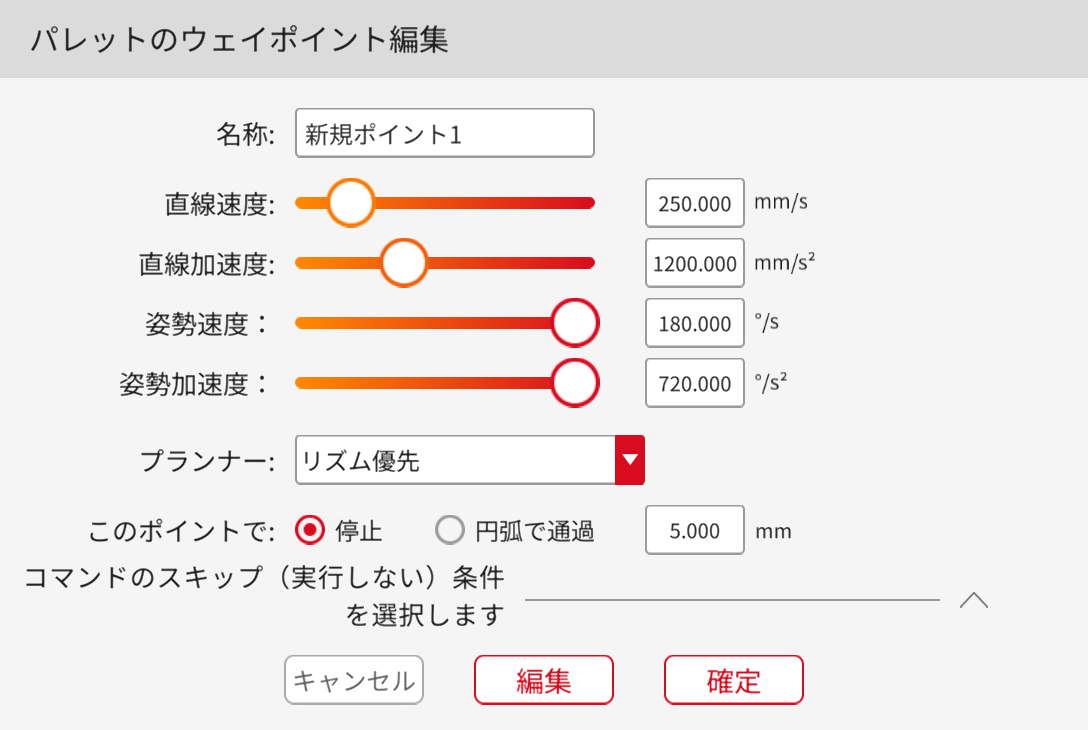Collapse the skip condition section chevron
Viewport: 1088px width, 730px height.
pyautogui.click(x=973, y=600)
